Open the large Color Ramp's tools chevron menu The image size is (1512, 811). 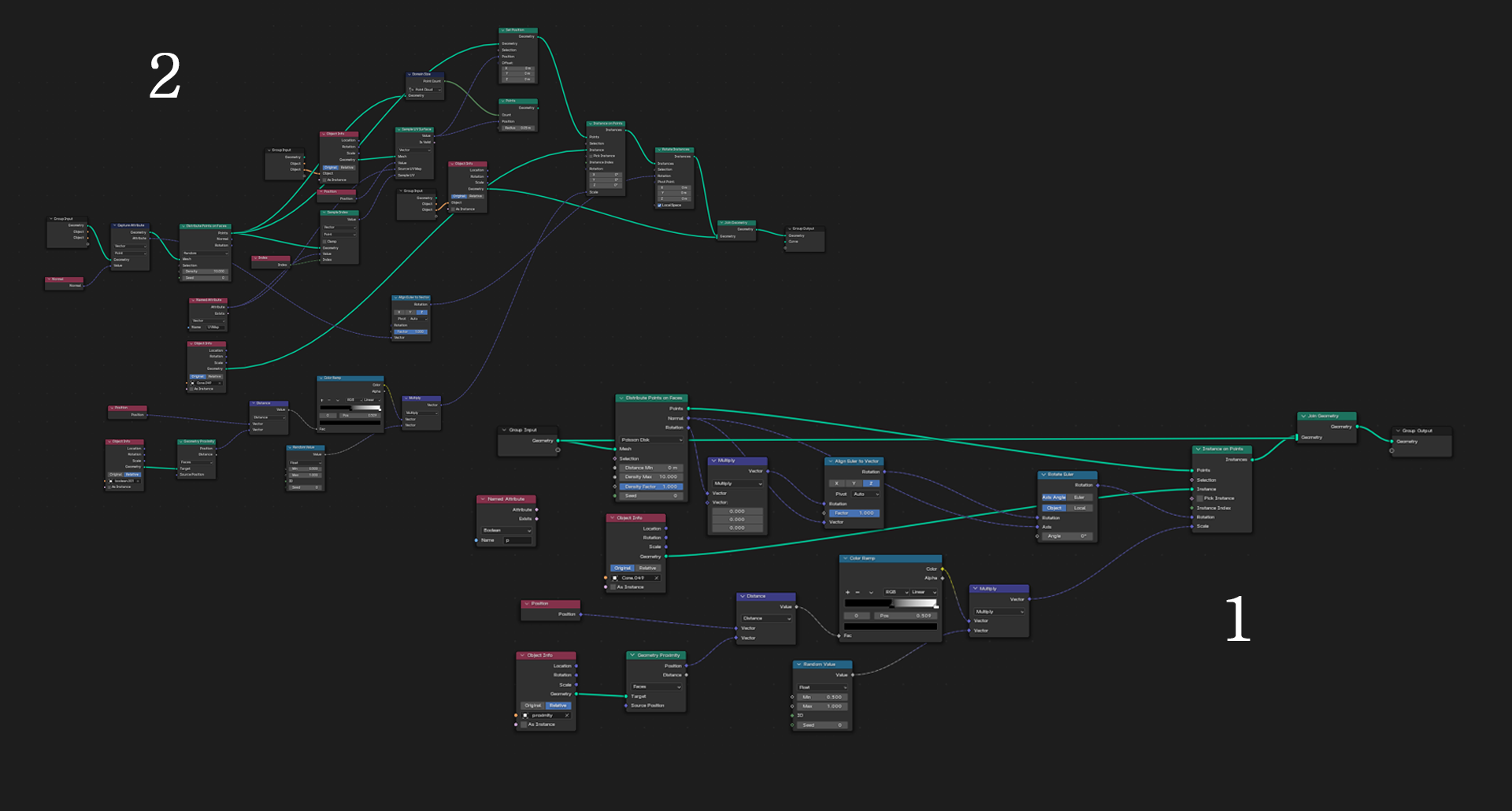871,592
